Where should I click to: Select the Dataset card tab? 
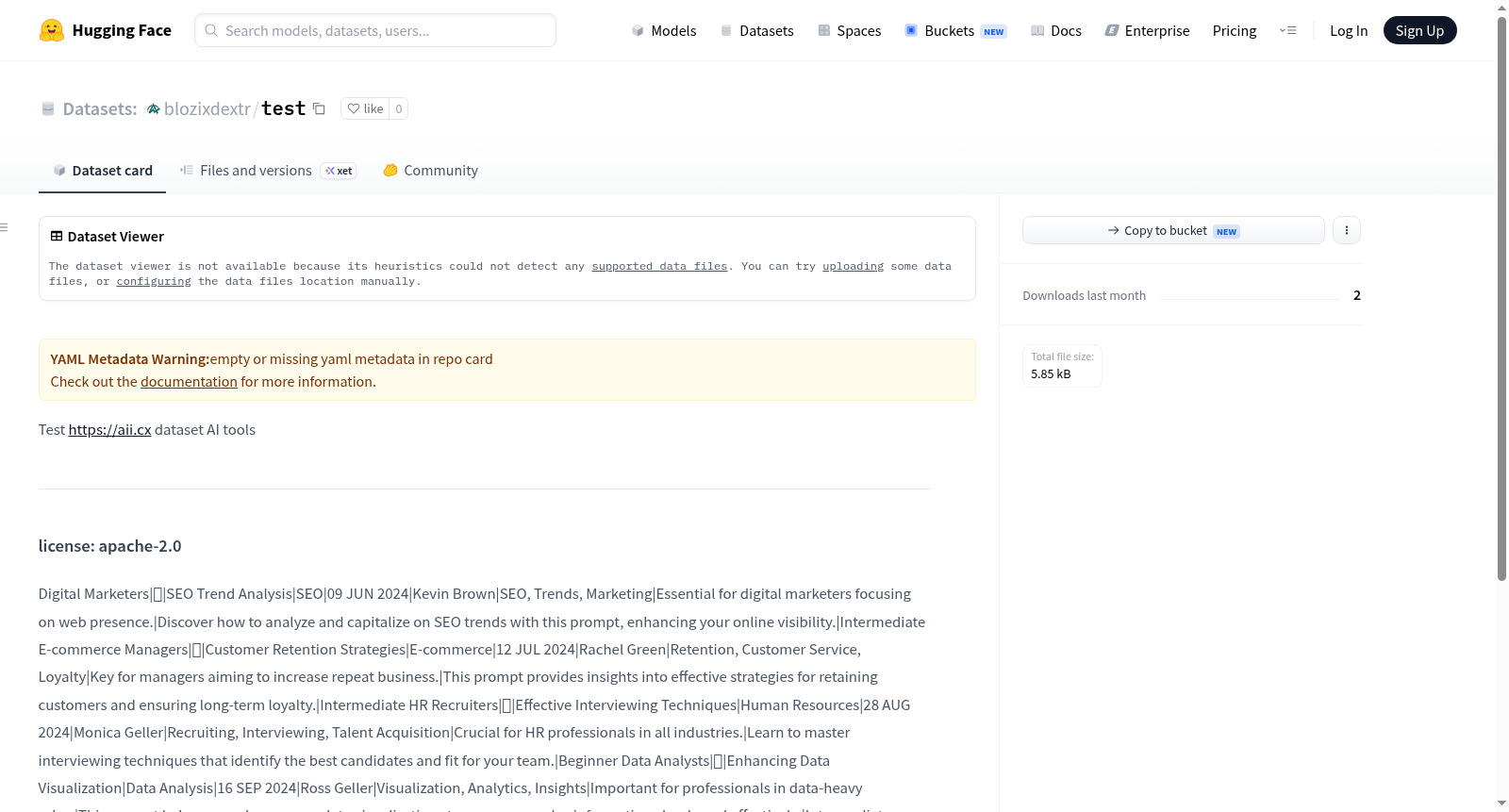[103, 171]
